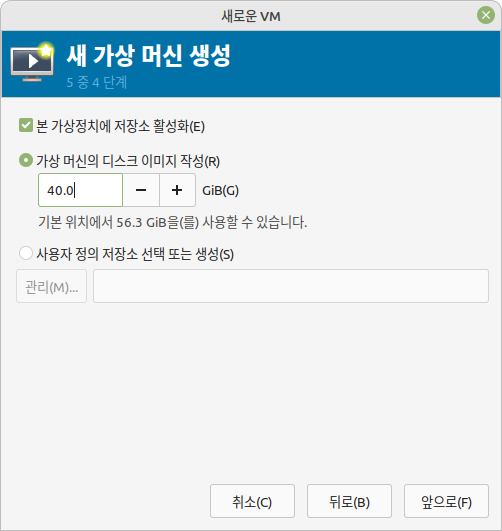Click the 새 가상 머신 생성 heading
Screen dimensions: 502x531
pyautogui.click(x=148, y=55)
